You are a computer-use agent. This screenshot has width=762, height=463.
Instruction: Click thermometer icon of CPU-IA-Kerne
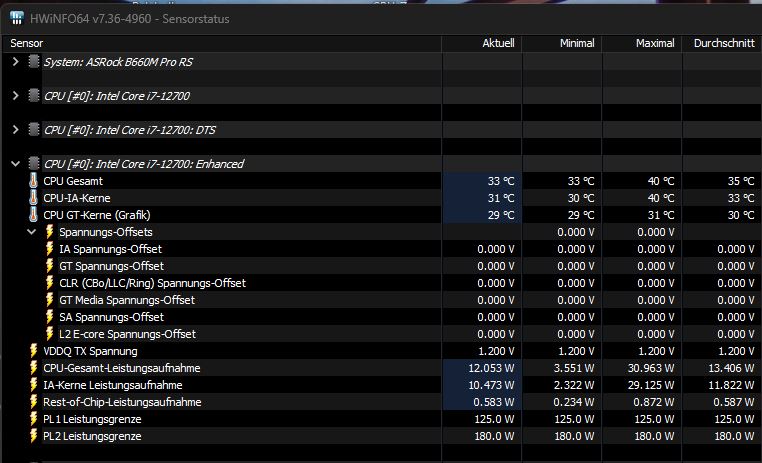33,198
